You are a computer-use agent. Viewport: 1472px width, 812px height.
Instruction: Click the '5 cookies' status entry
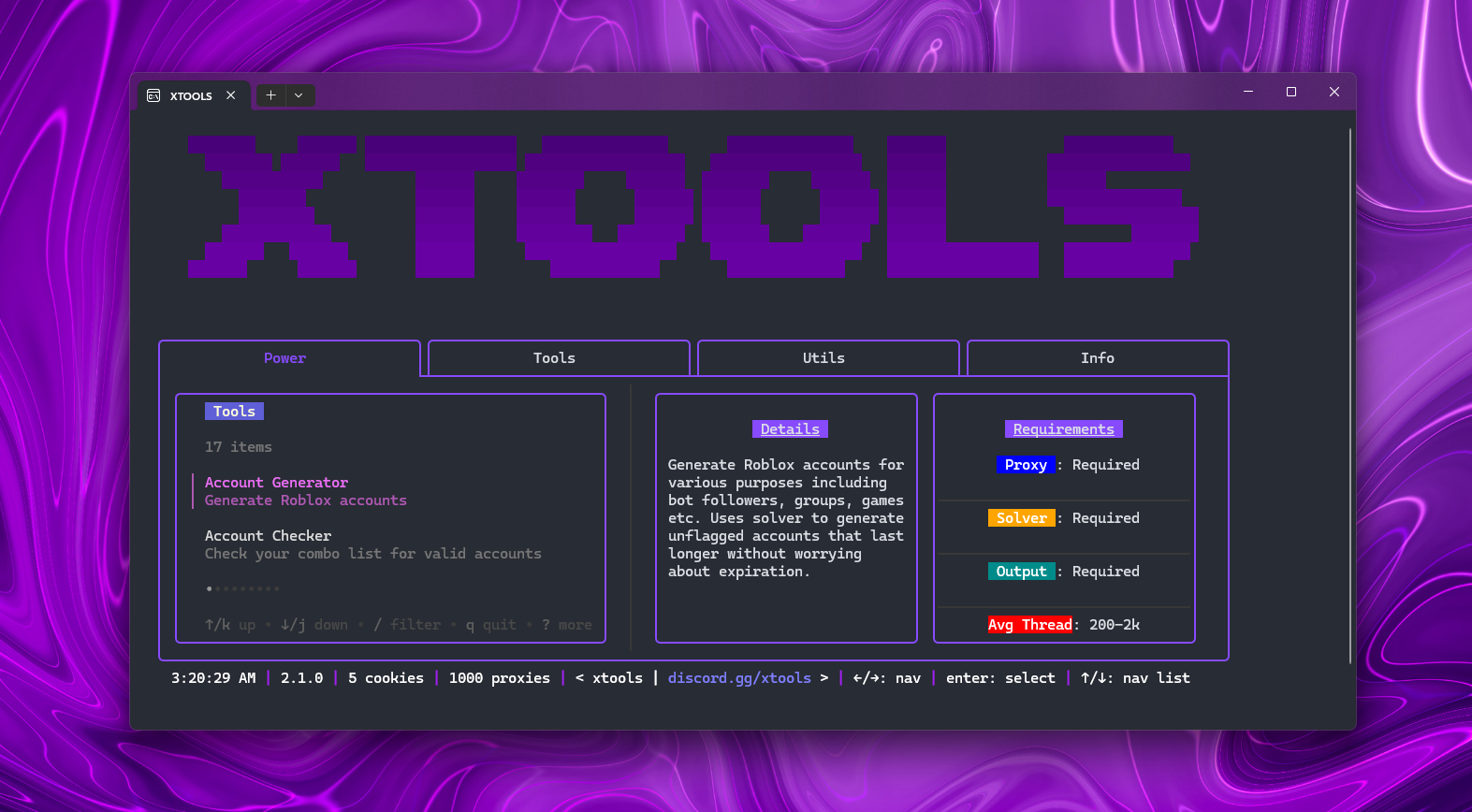coord(386,678)
